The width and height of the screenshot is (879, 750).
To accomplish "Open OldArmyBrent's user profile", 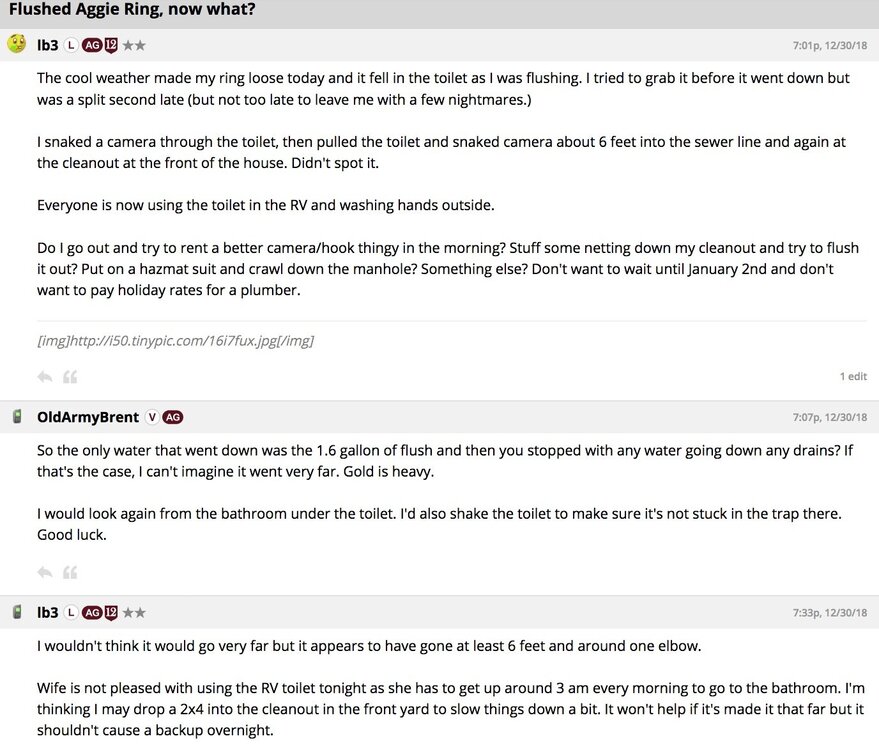I will coord(88,417).
